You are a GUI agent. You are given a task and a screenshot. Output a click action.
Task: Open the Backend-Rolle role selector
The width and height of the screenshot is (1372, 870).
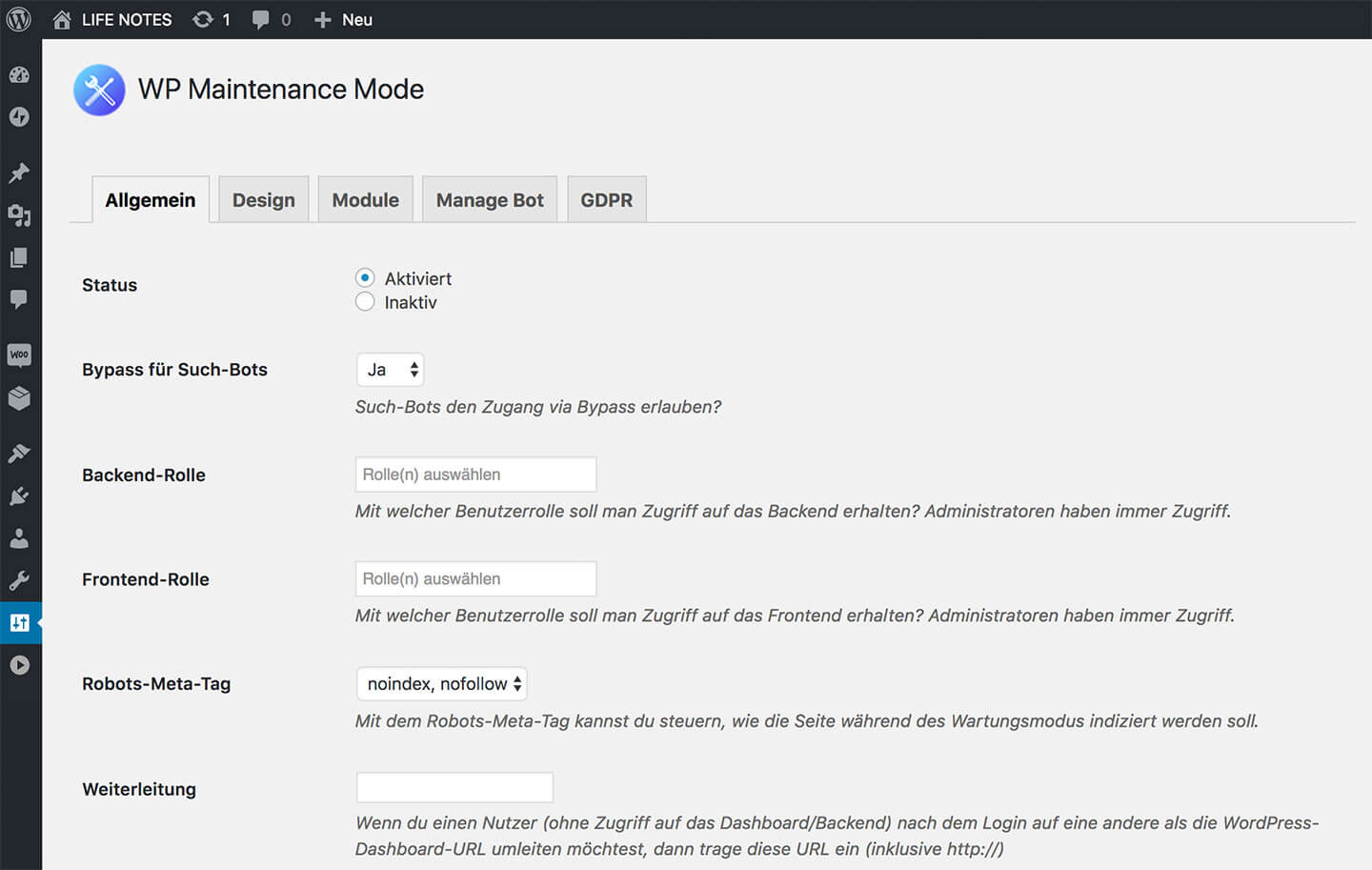476,475
